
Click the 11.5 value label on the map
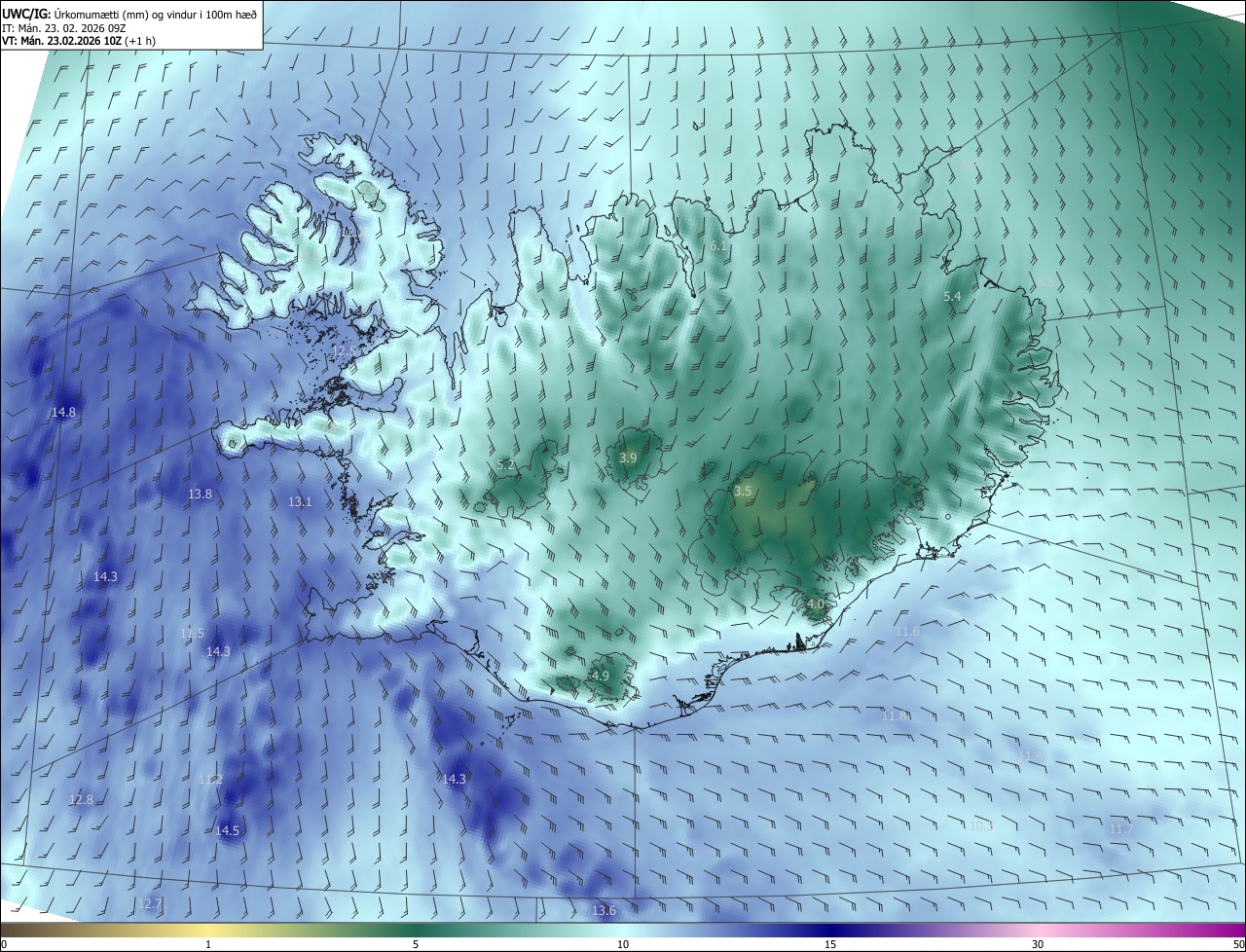click(x=192, y=634)
